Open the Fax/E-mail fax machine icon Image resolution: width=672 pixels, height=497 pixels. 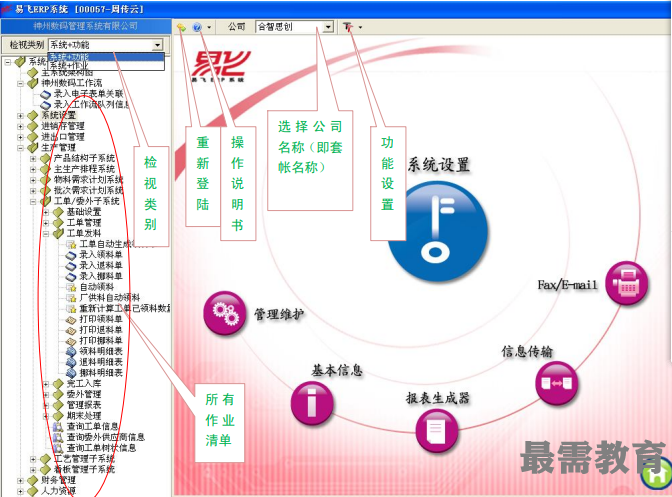coord(627,283)
